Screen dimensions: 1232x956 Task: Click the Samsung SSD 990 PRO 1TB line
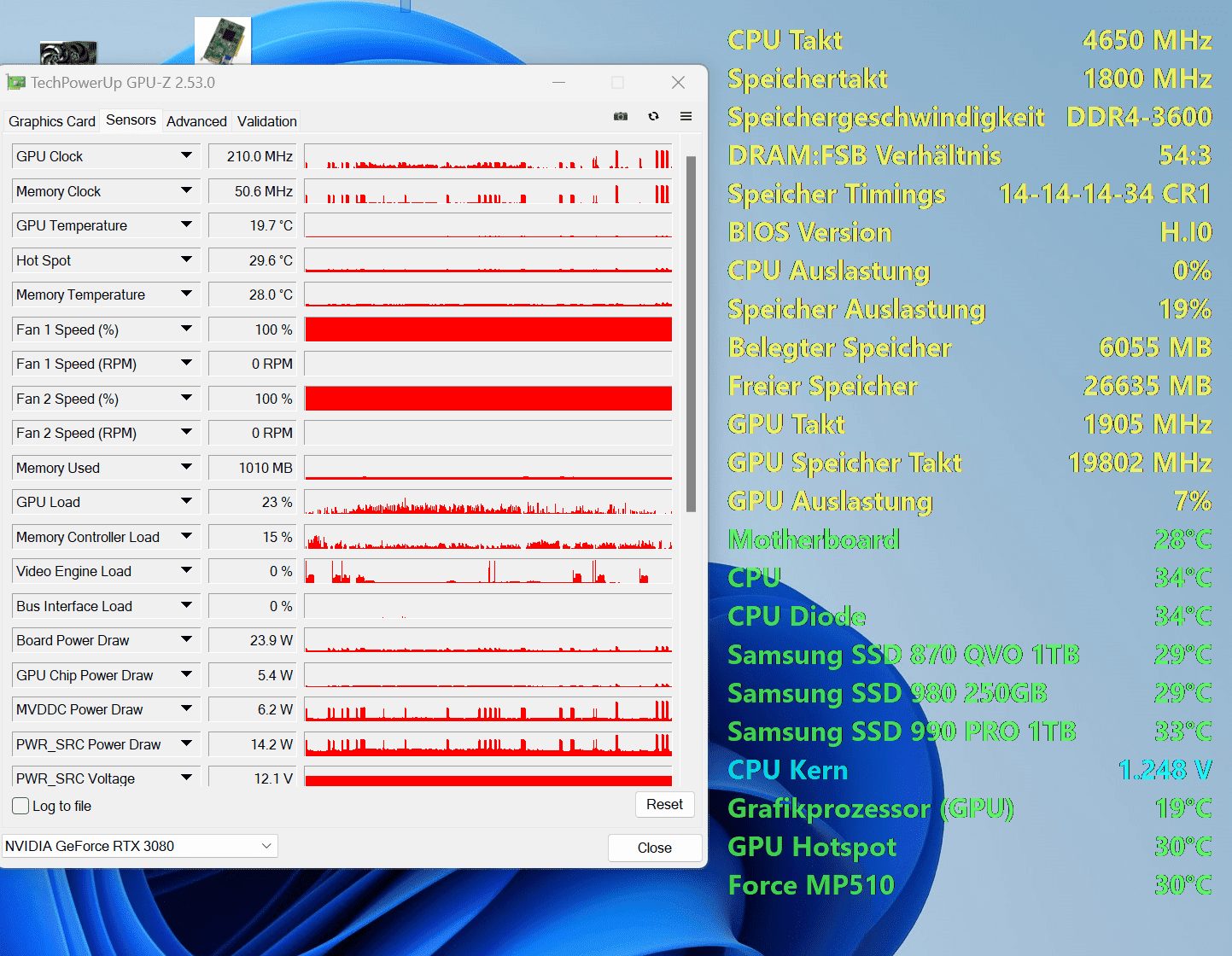coord(970,732)
